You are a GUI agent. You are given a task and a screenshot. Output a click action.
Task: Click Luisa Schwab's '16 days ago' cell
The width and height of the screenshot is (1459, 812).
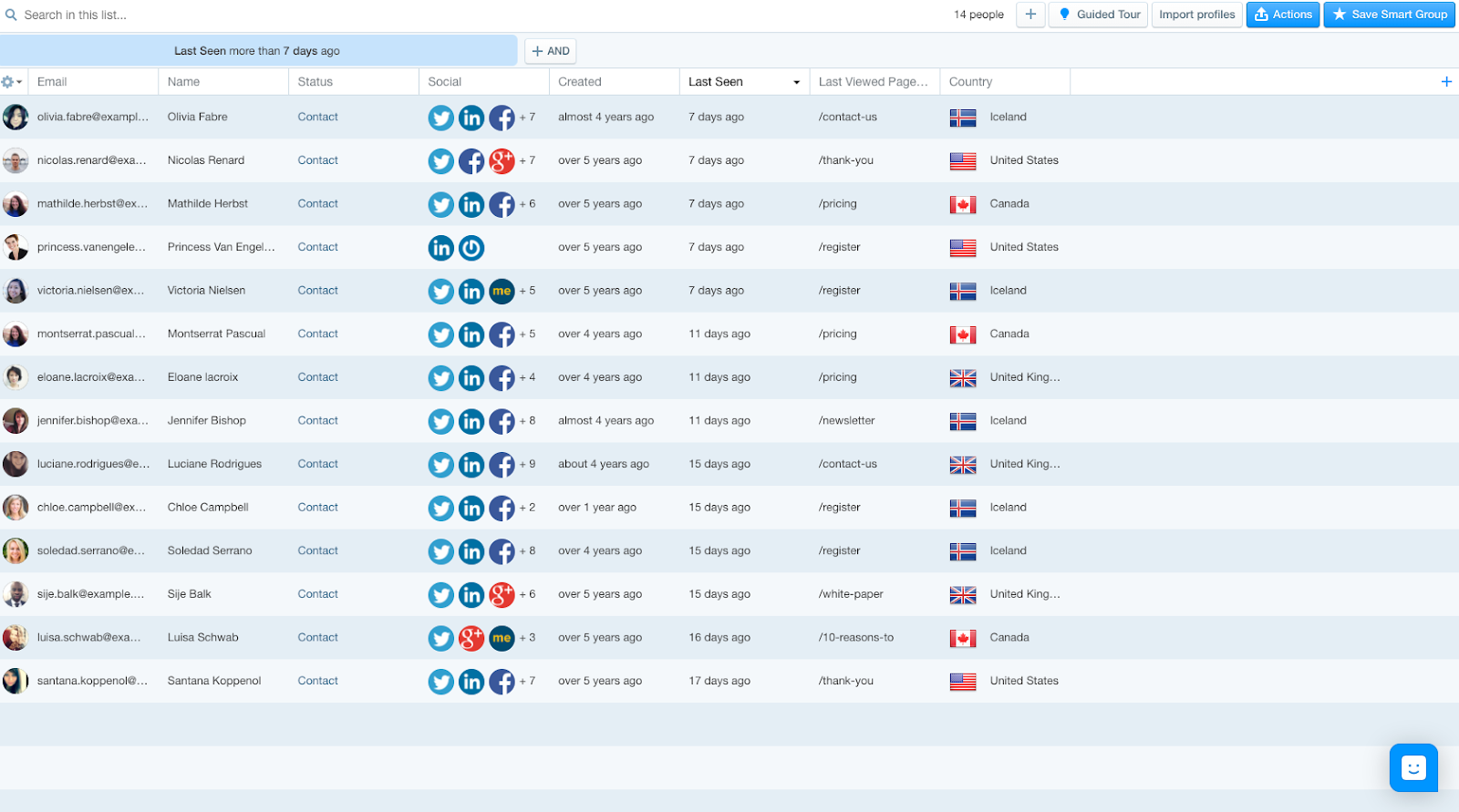[719, 638]
